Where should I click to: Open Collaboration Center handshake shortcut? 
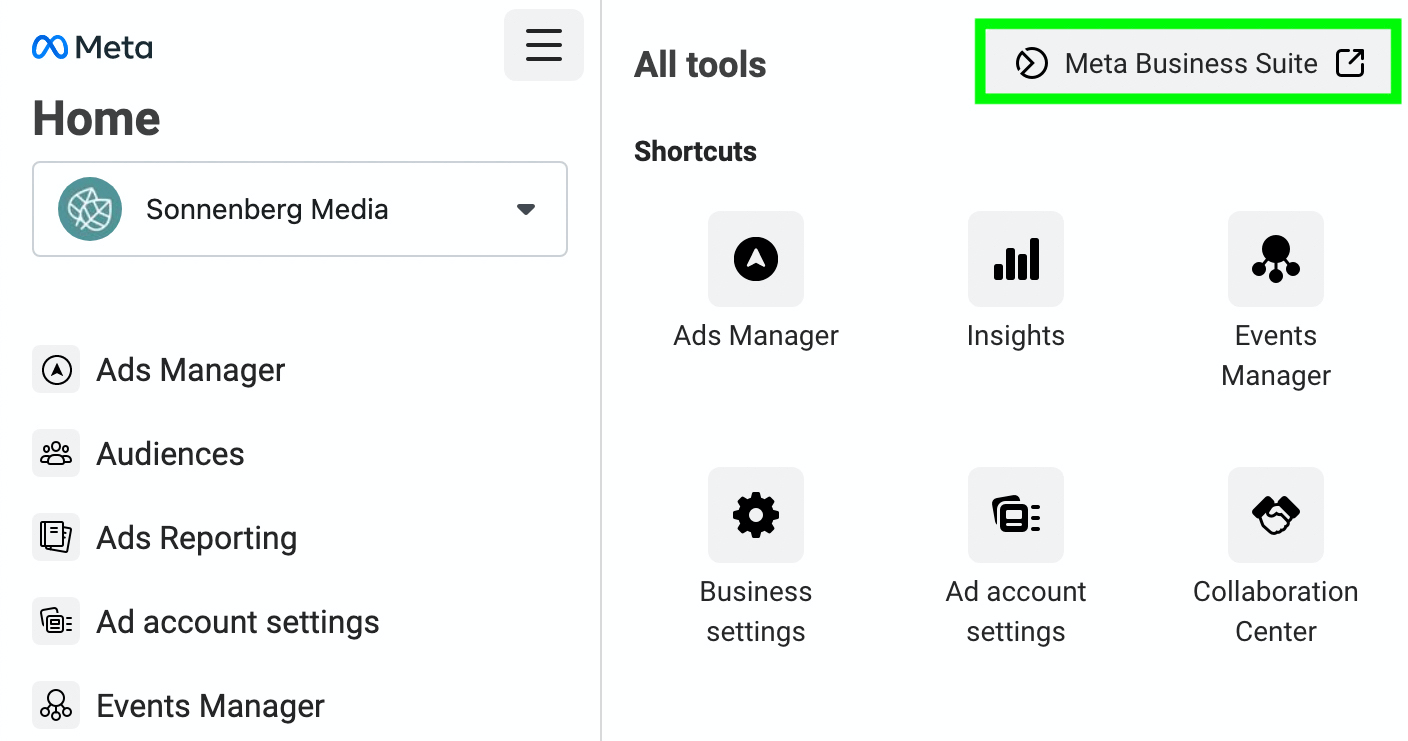coord(1276,515)
